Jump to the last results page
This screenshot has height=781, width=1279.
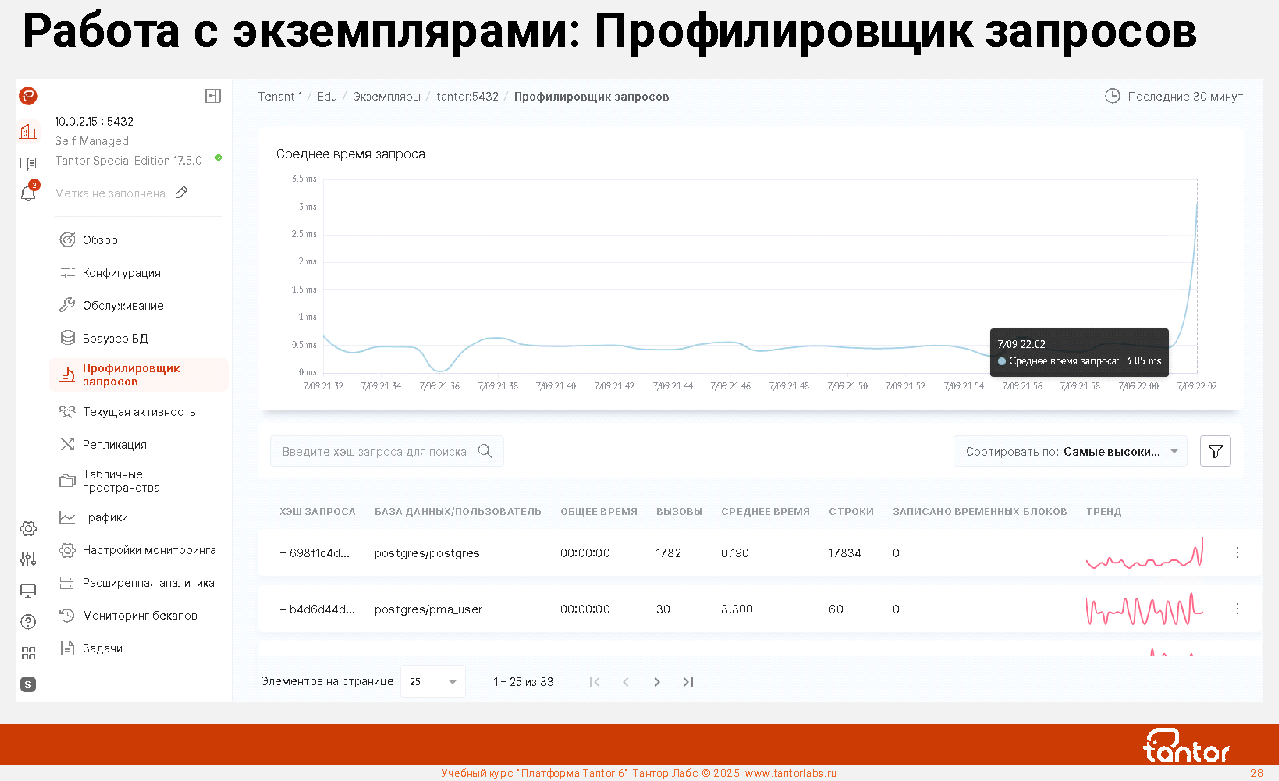688,682
